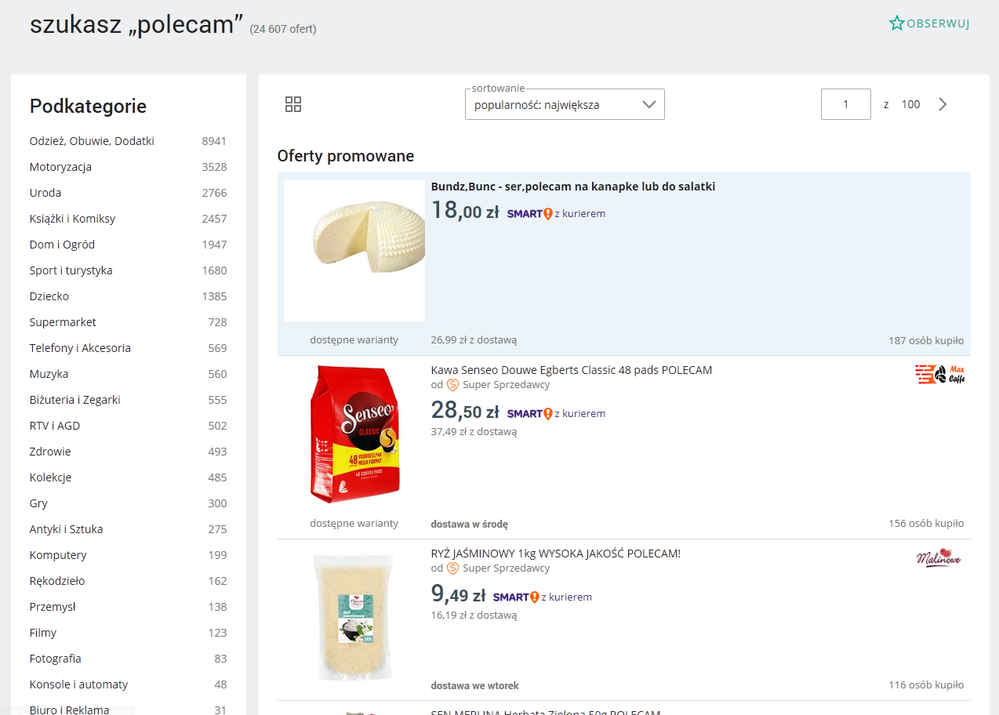The image size is (999, 715).
Task: Open the sortowanie popularność dropdown
Action: tap(564, 104)
